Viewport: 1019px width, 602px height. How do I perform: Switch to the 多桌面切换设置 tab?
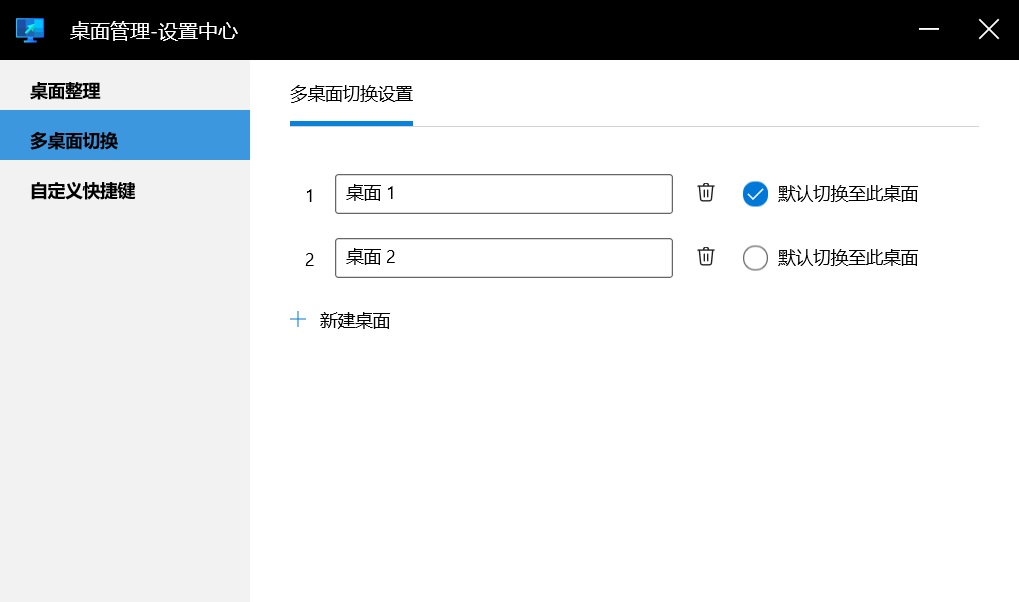click(351, 95)
